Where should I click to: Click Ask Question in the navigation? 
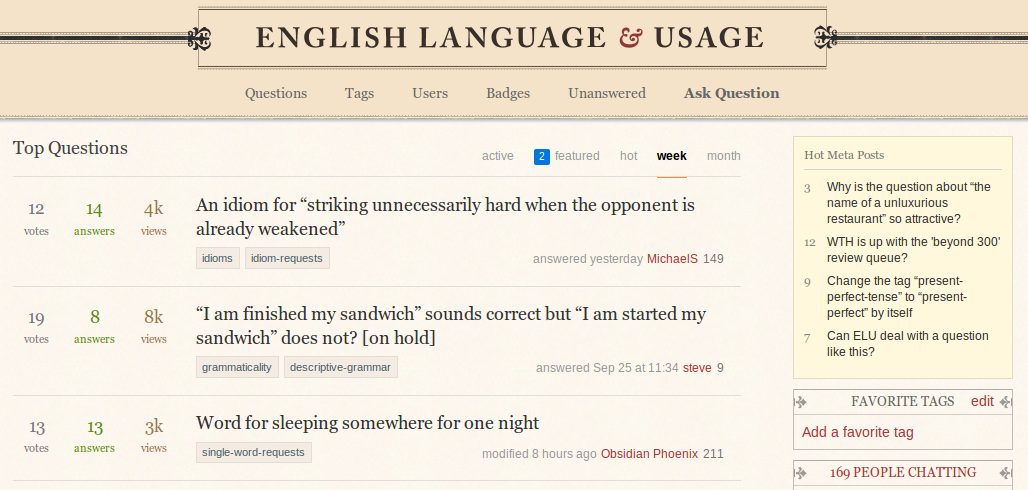(731, 93)
